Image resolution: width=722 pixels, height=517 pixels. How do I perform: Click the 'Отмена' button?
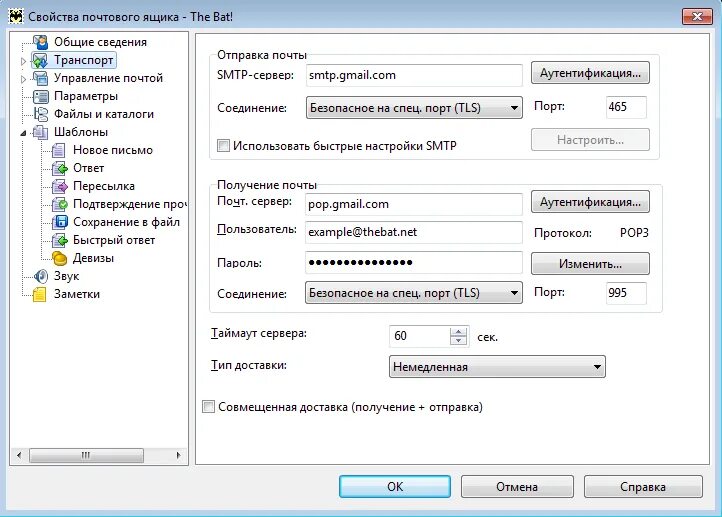[x=517, y=486]
